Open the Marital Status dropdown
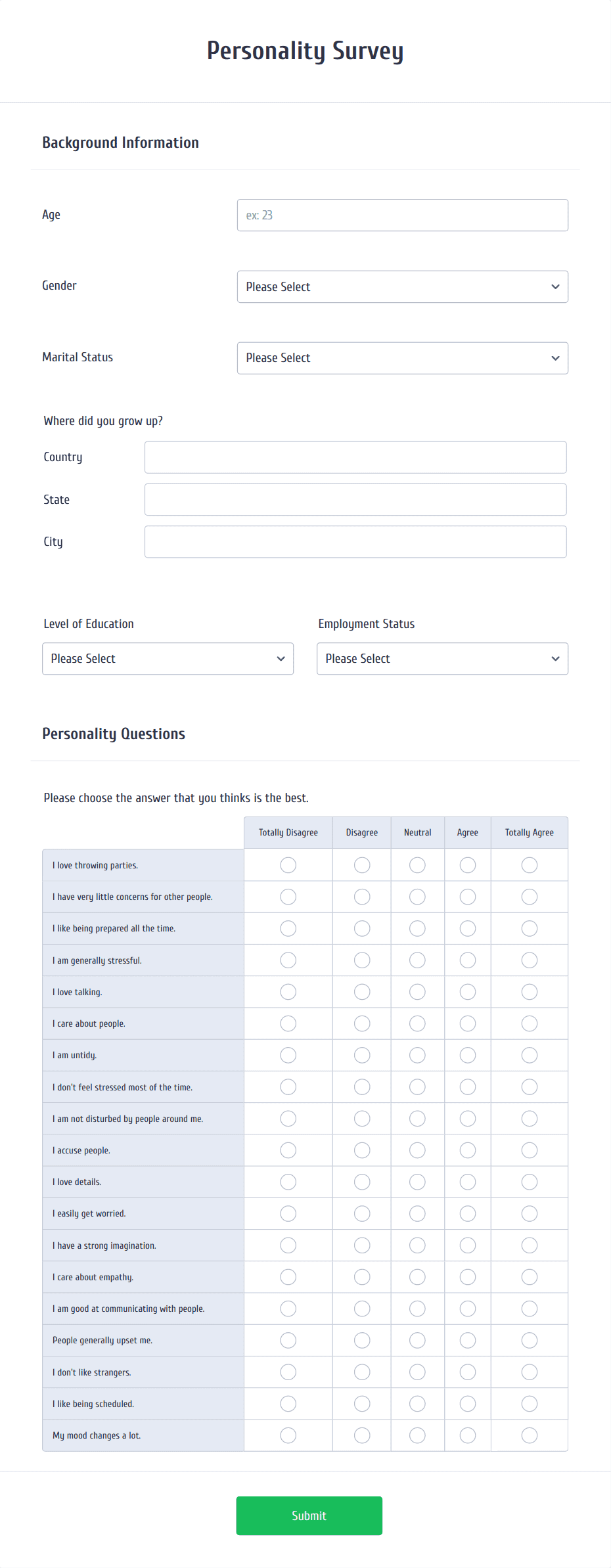611x1568 pixels. (x=402, y=358)
